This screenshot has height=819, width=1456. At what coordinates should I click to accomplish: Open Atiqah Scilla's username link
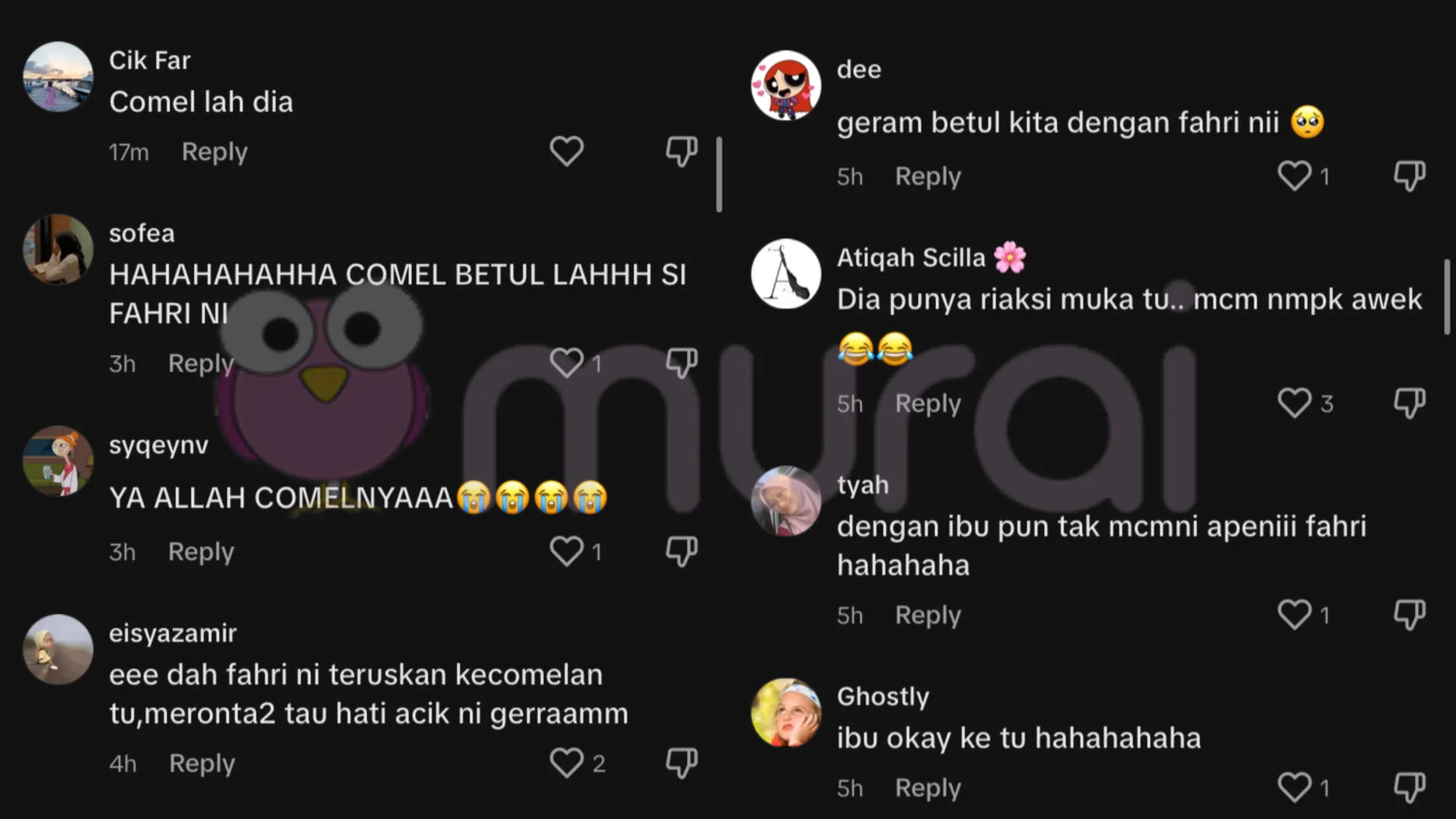[911, 258]
